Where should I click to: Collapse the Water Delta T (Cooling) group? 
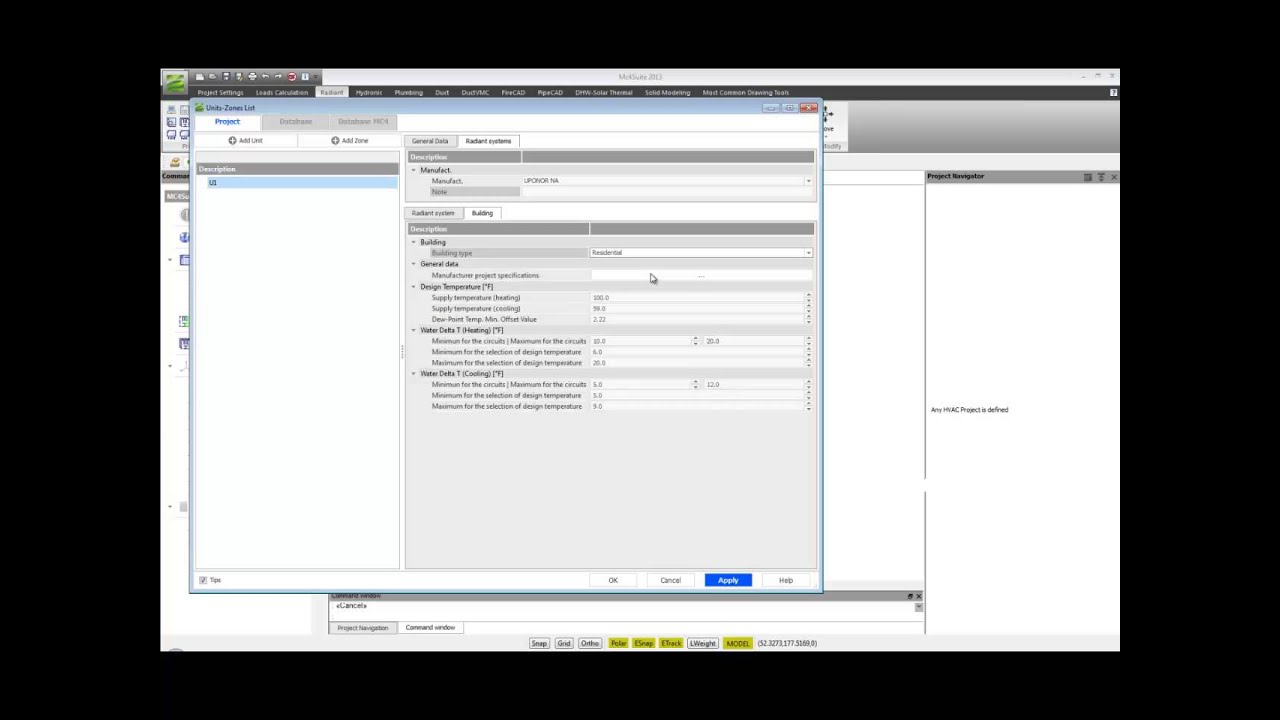pos(414,374)
